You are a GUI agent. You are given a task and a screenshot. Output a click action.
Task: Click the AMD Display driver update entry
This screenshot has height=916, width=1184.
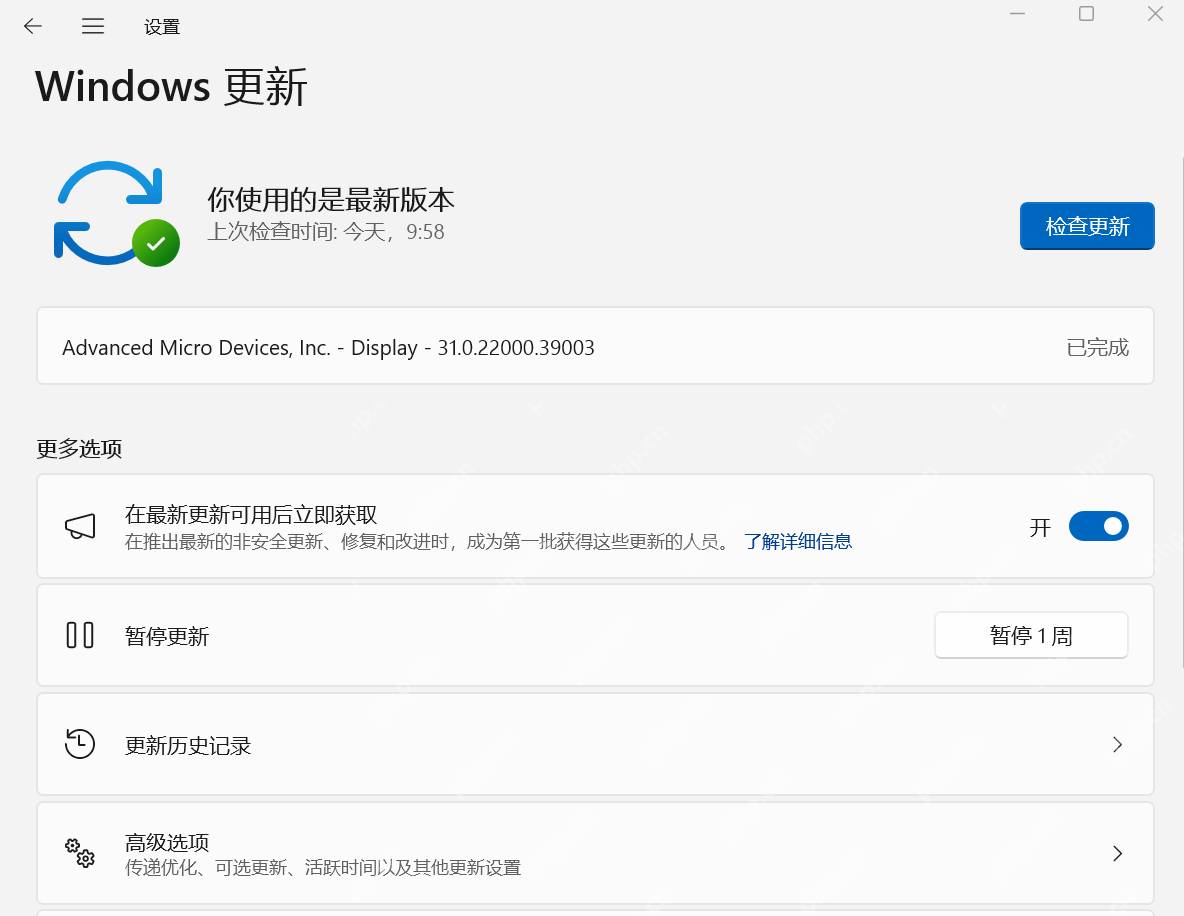tap(595, 346)
